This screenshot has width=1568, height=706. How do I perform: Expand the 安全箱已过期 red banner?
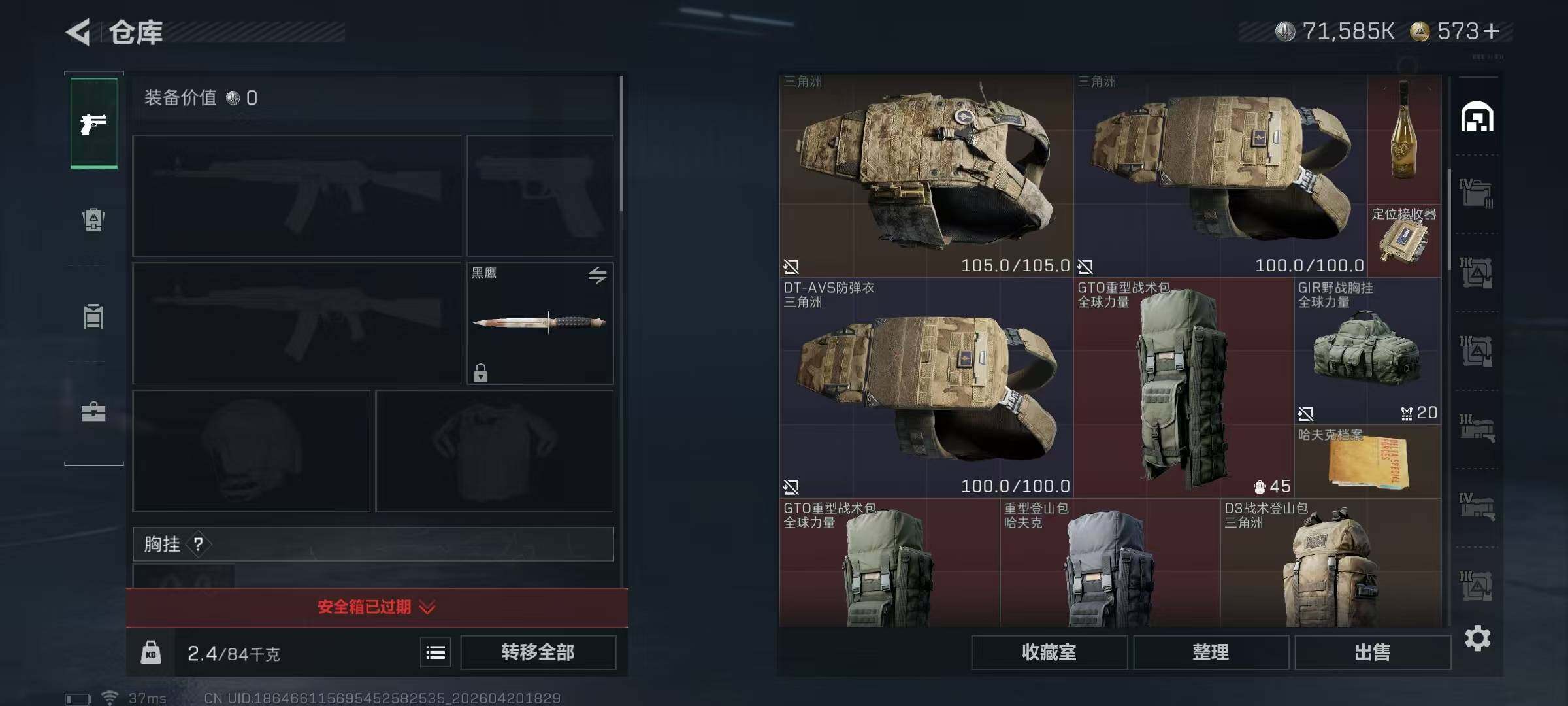tap(376, 607)
